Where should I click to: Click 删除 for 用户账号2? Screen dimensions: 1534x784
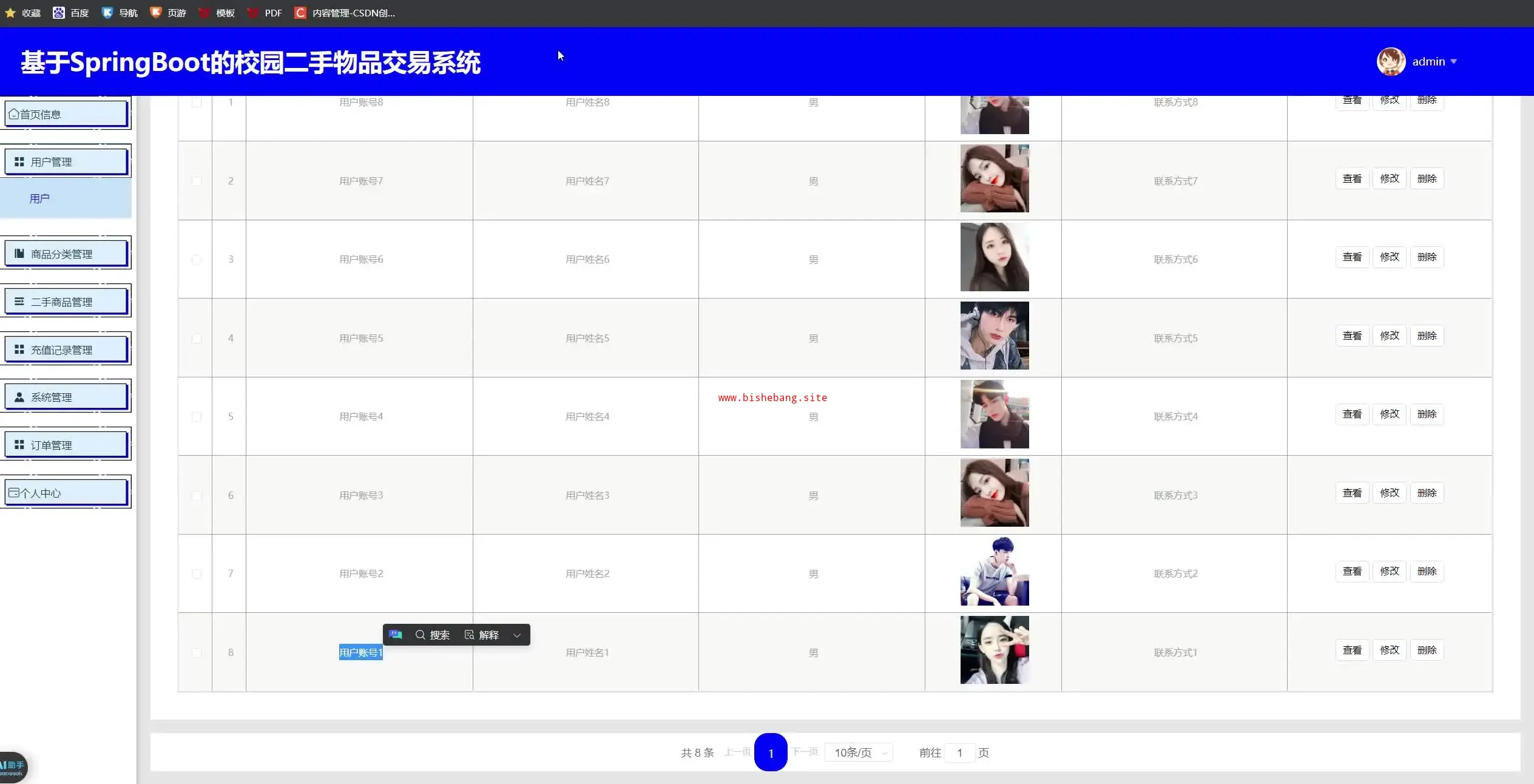(1427, 571)
